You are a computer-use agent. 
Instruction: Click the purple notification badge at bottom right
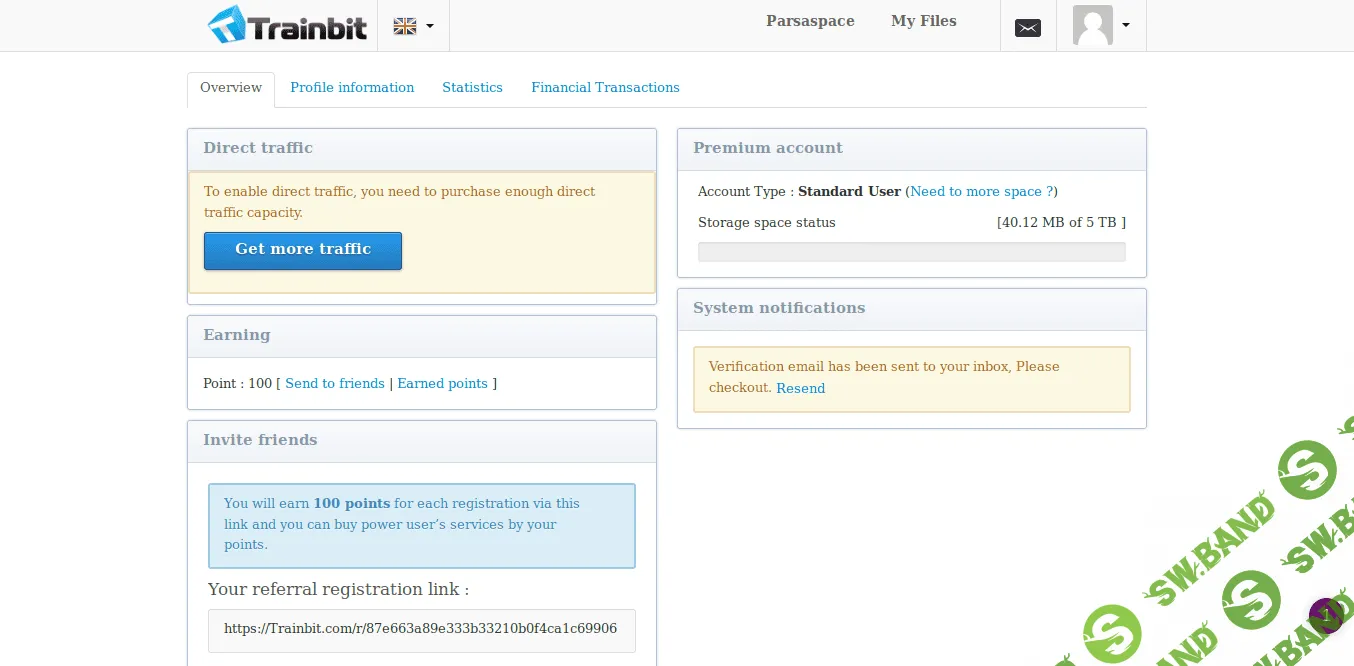1325,615
